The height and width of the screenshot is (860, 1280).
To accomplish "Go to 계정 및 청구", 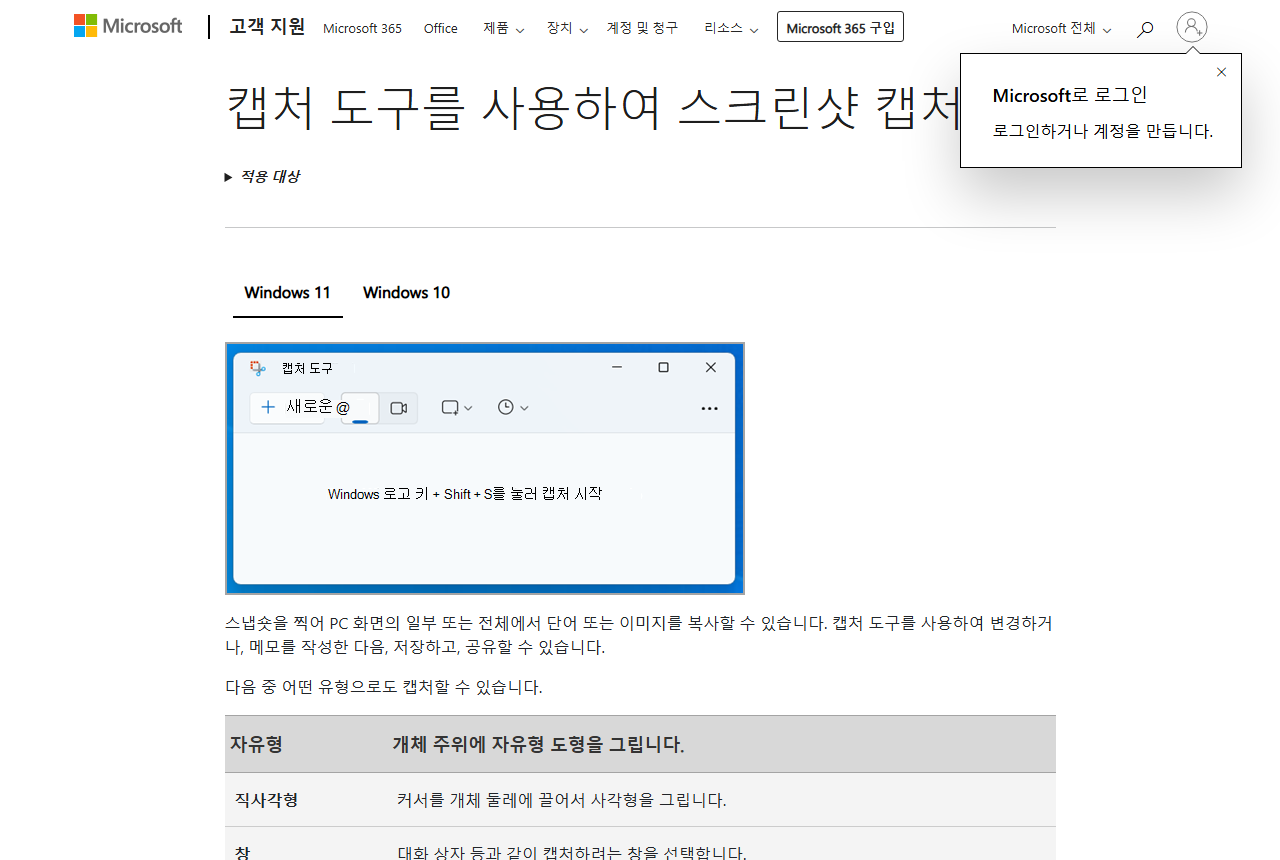I will (x=642, y=28).
